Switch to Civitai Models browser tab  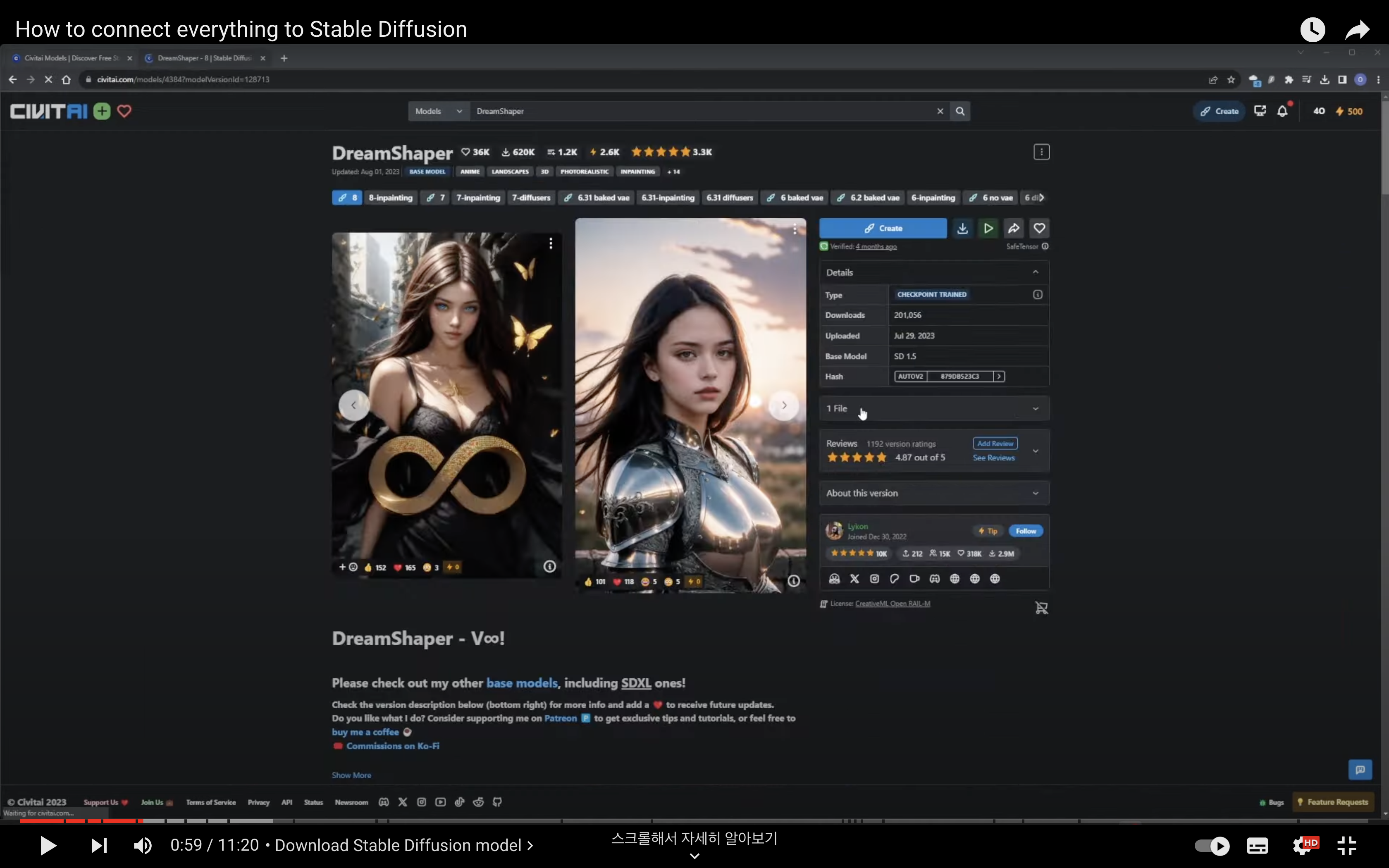70,58
